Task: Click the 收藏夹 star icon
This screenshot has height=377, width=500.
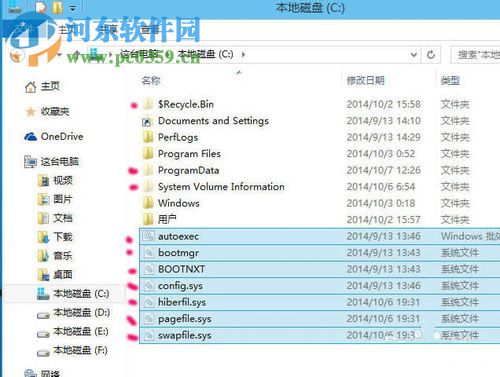Action: click(x=31, y=112)
